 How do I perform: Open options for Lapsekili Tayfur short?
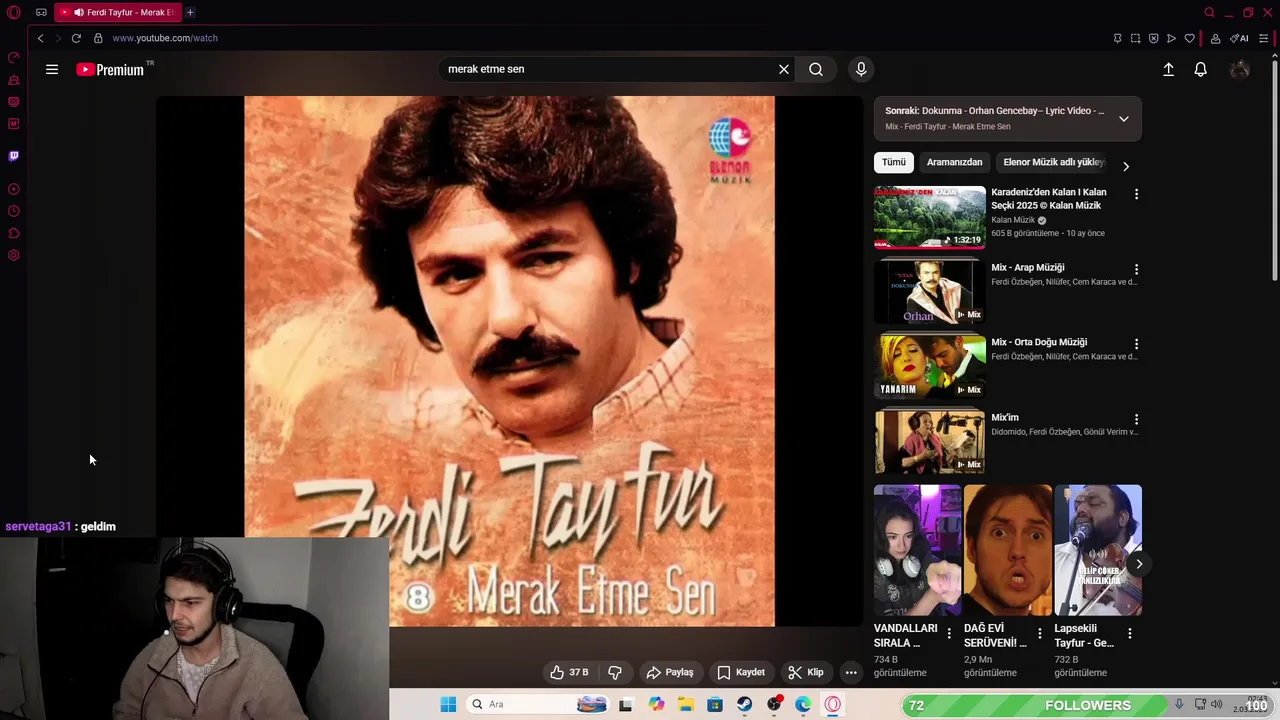pos(1130,633)
